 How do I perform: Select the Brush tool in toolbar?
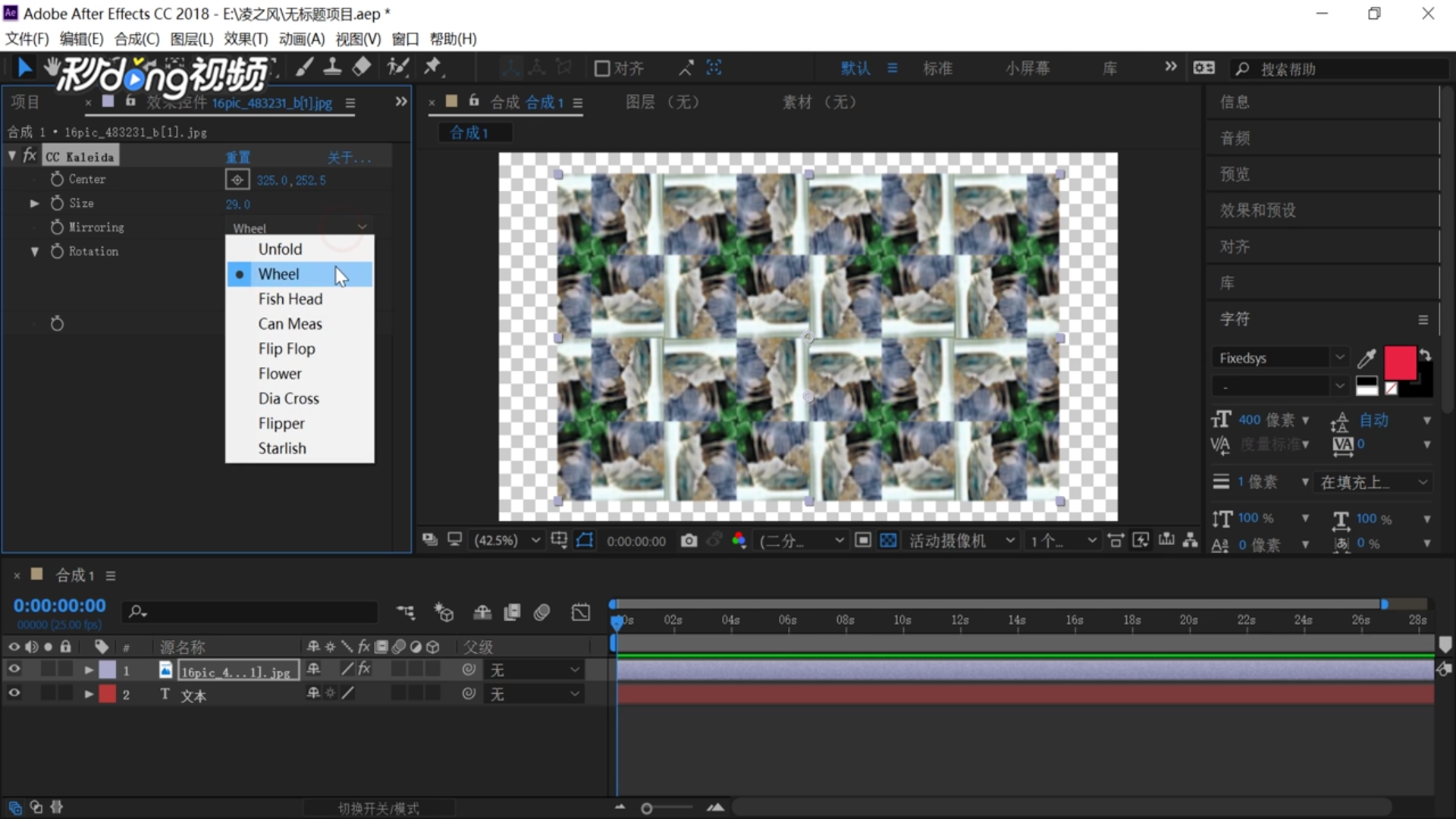(x=303, y=68)
